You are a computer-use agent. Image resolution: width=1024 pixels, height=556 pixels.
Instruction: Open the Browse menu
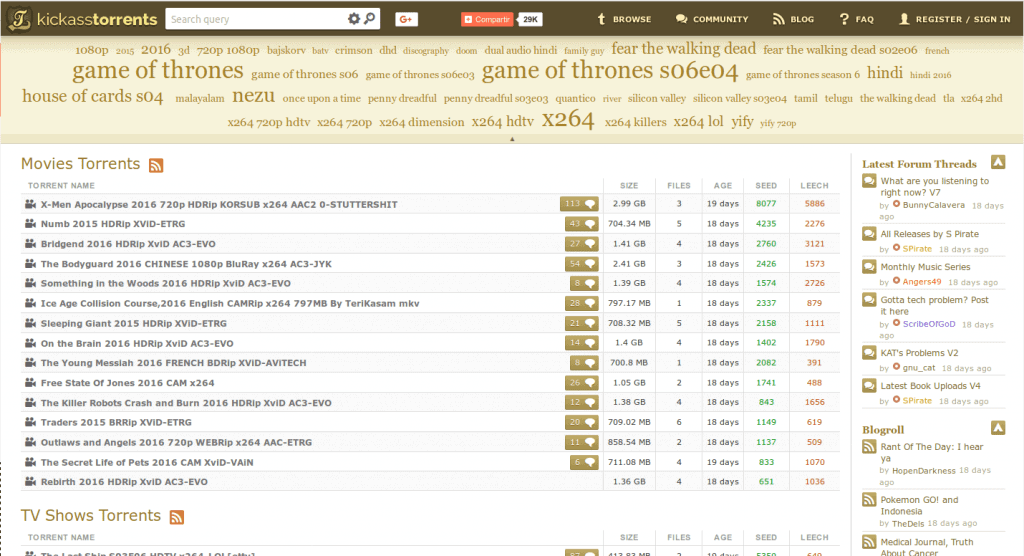[x=623, y=19]
